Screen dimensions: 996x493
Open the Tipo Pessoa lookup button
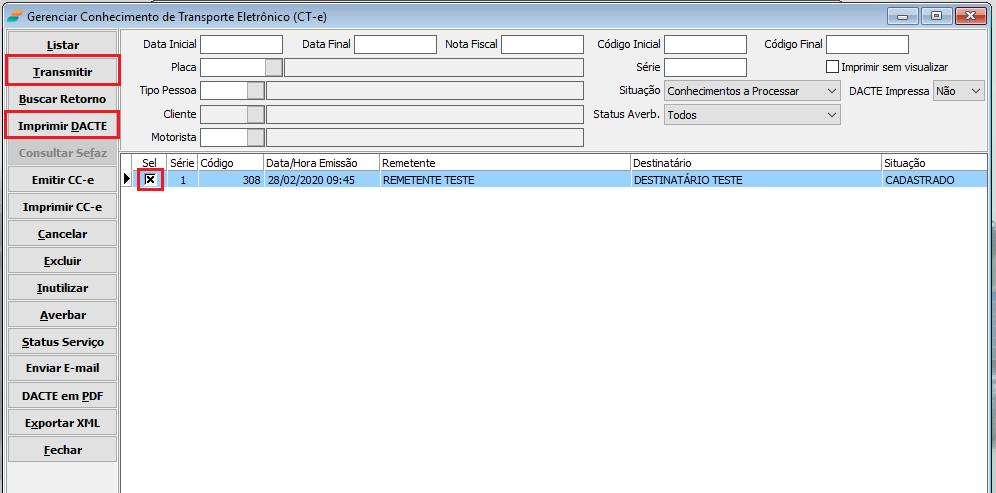[x=256, y=91]
